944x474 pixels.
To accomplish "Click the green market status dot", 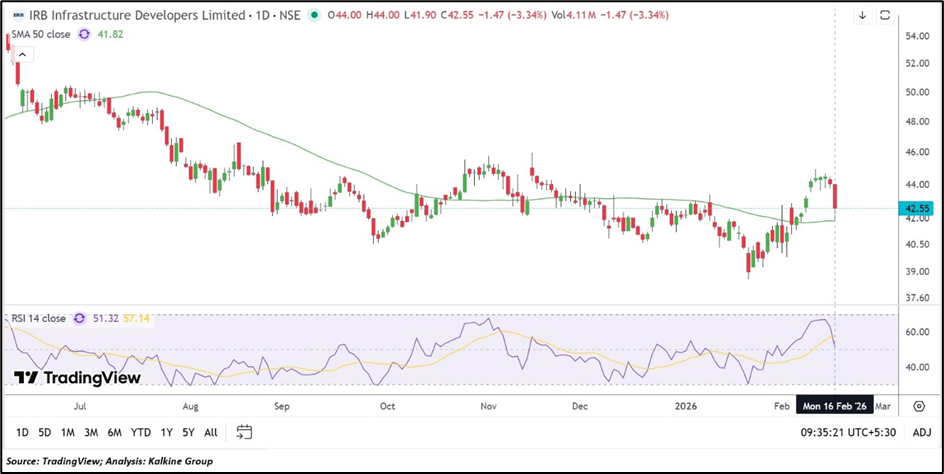I will (x=316, y=16).
